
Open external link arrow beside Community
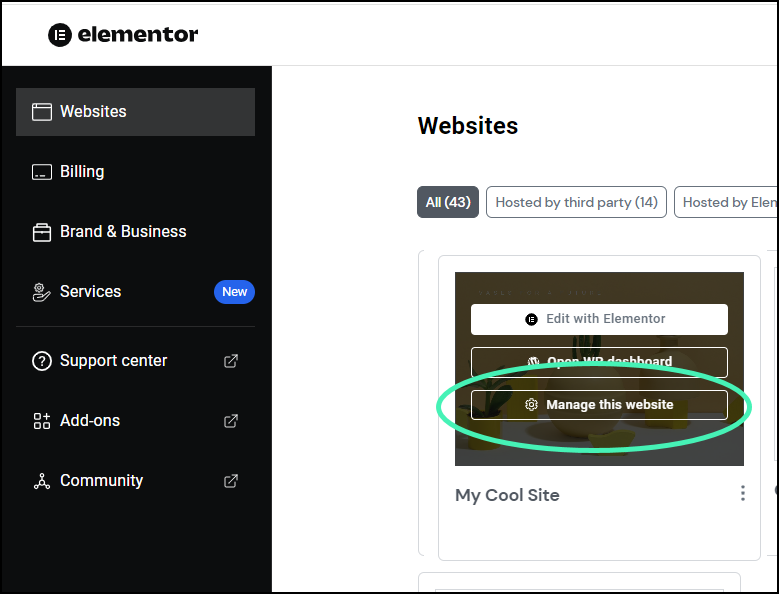(231, 481)
